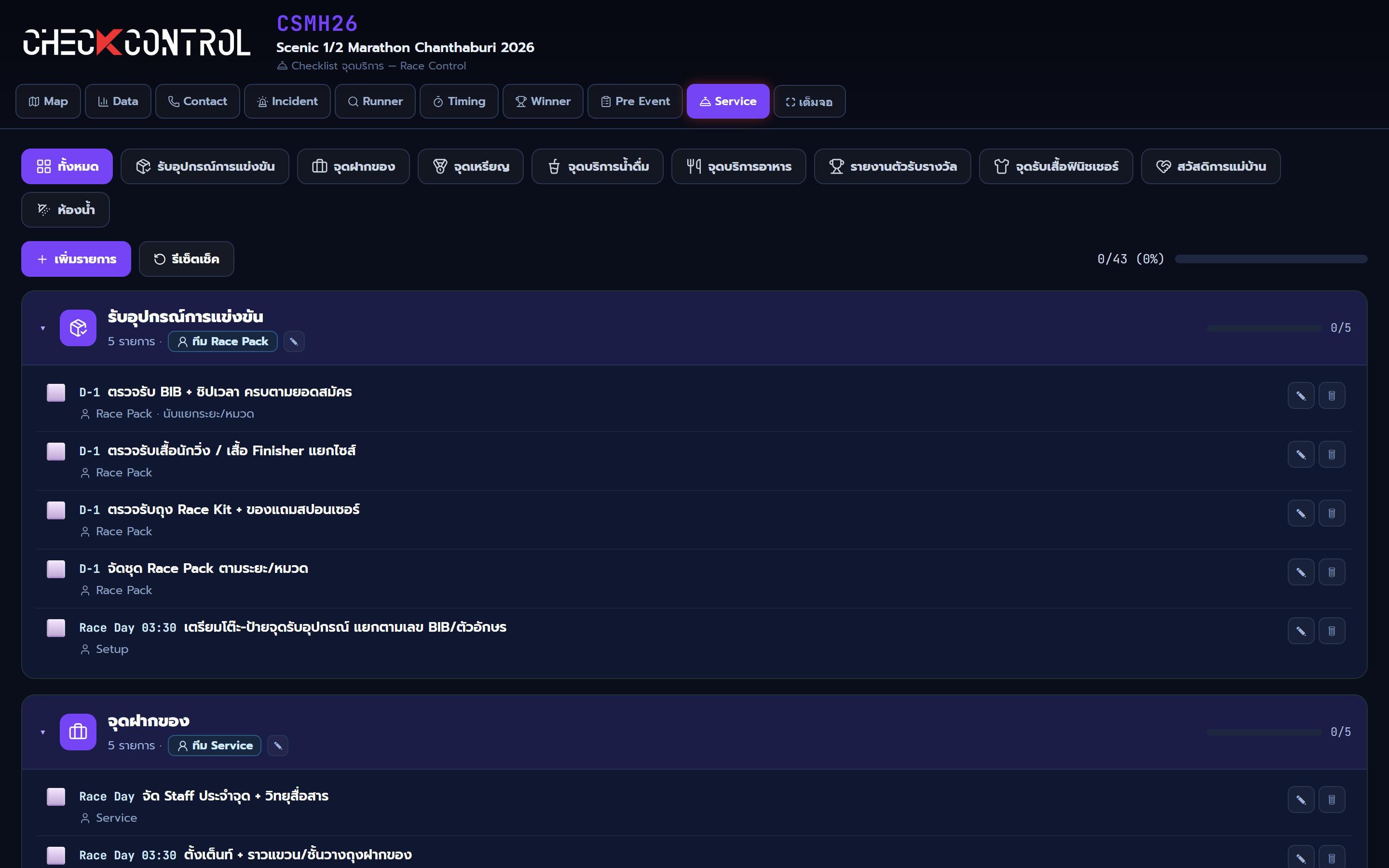The height and width of the screenshot is (868, 1389).
Task: Filter by สวัสดิการแม่บ้าน category
Action: 1211,166
